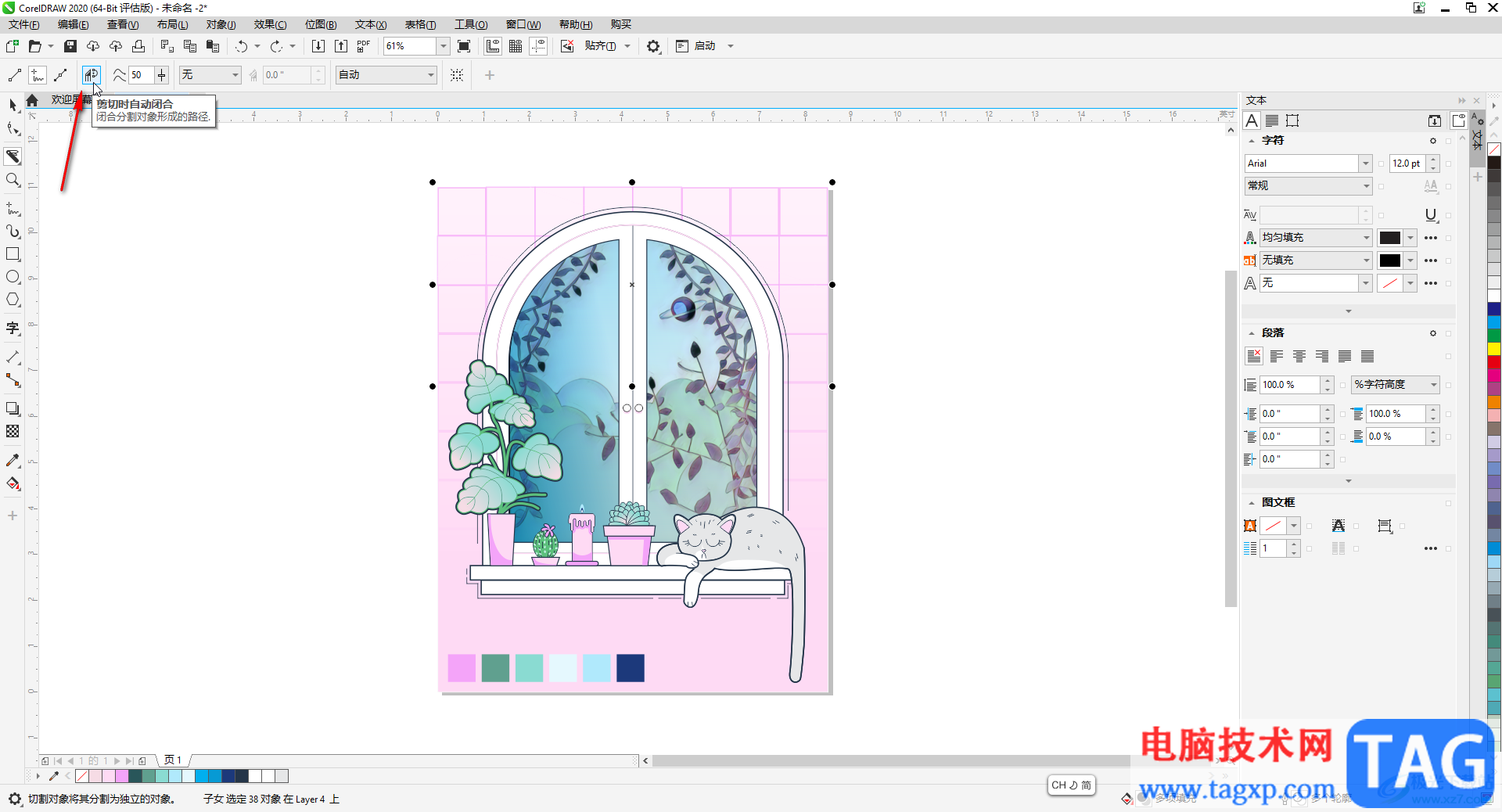Viewport: 1502px width, 812px height.
Task: Create a new document
Action: (x=13, y=46)
